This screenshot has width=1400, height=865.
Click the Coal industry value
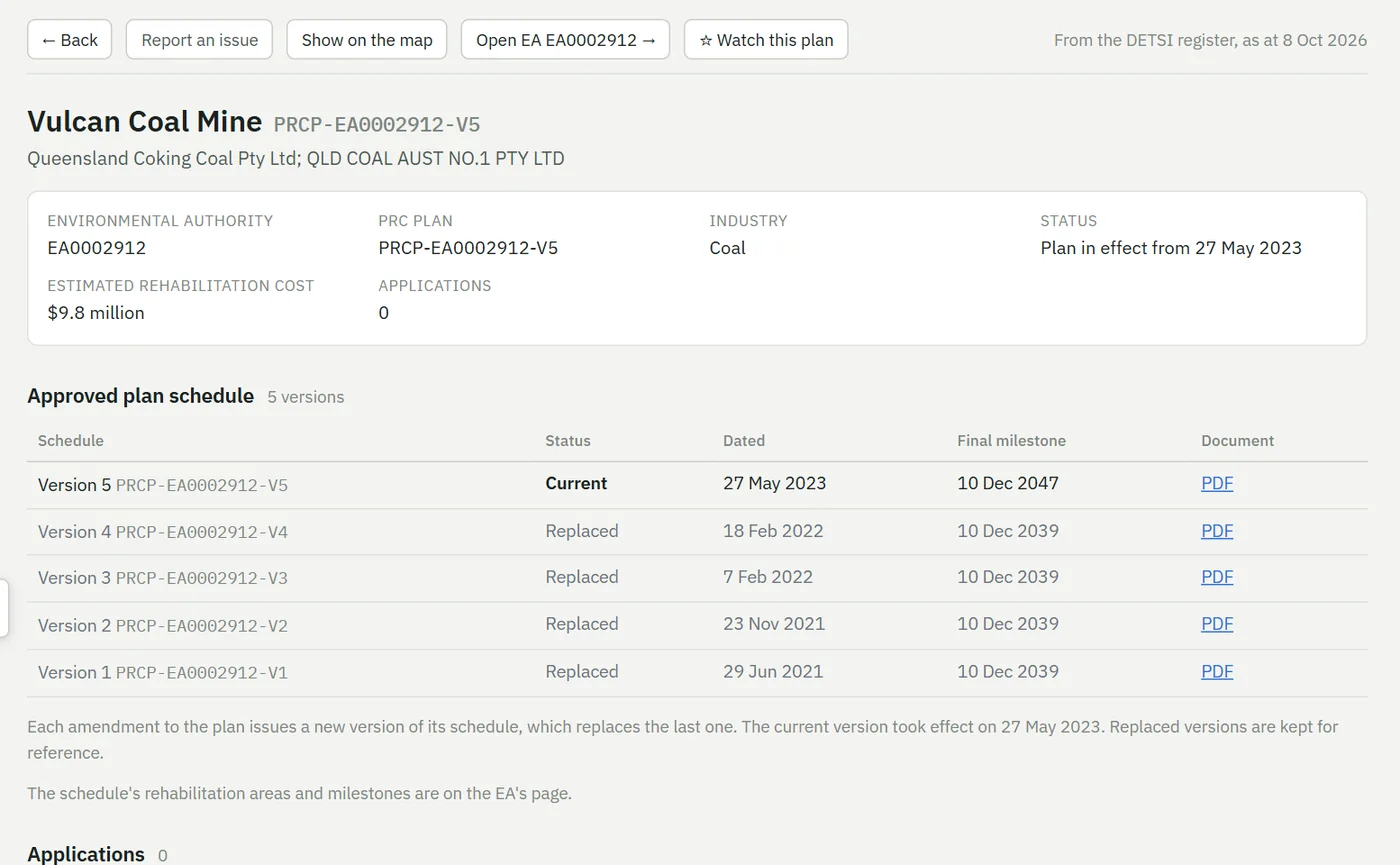coord(727,248)
